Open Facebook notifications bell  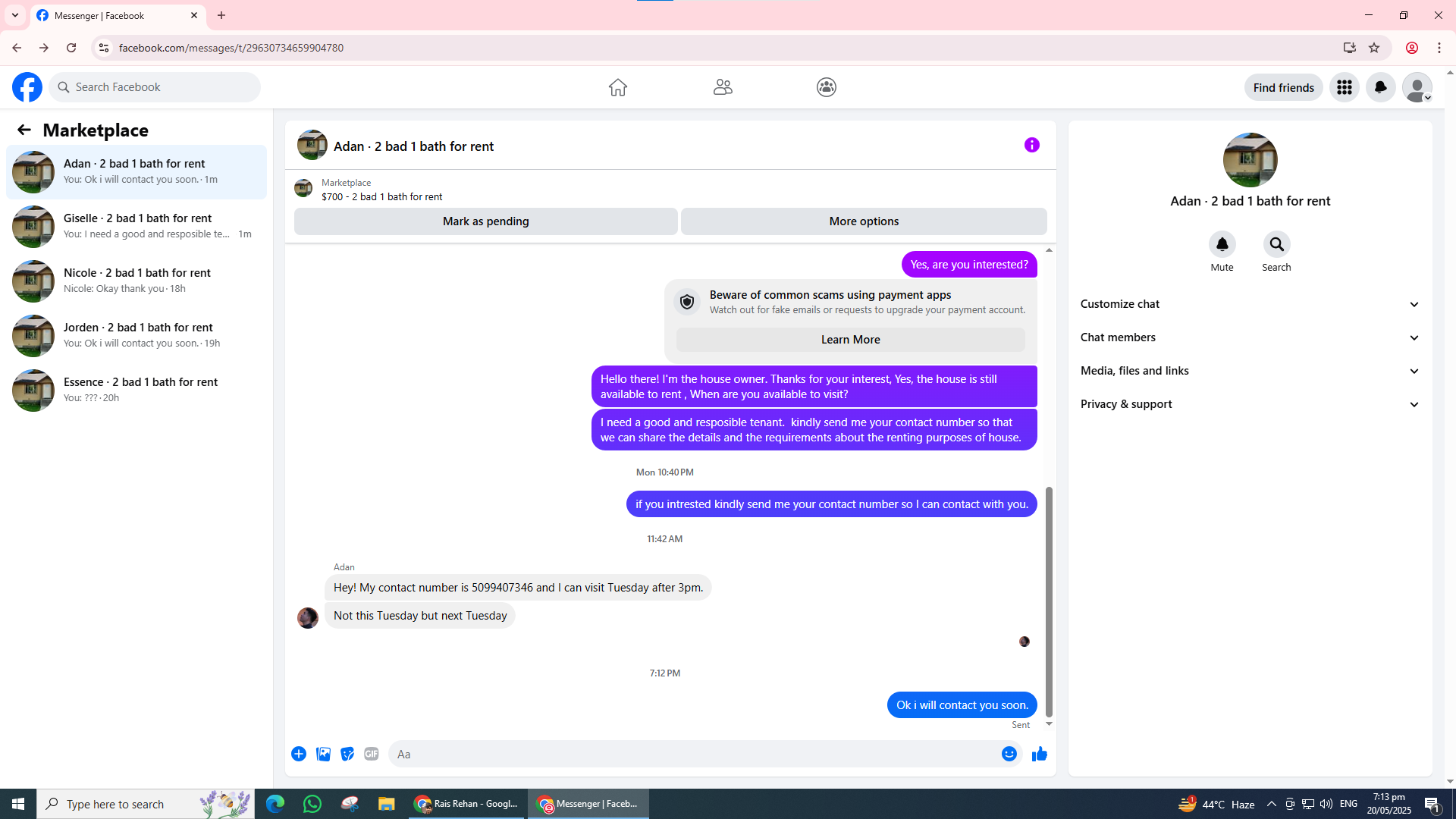(1380, 87)
